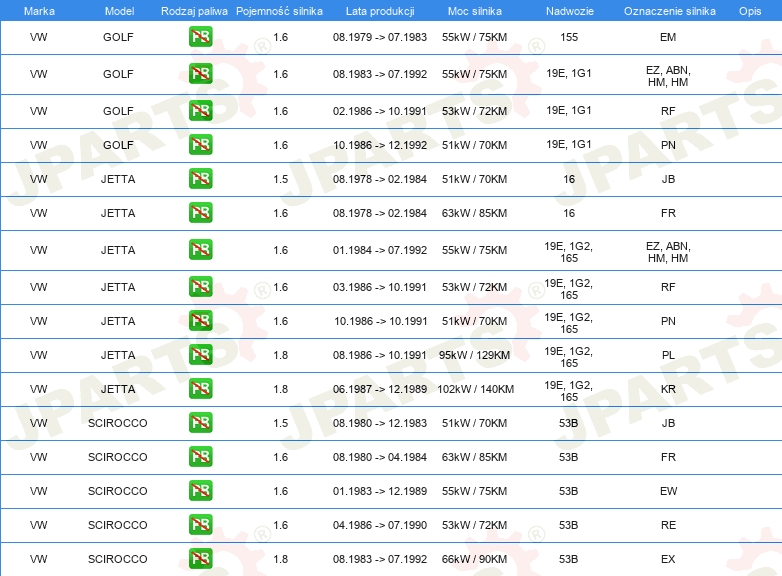The width and height of the screenshot is (782, 576).
Task: Click the Model column header
Action: coord(119,11)
